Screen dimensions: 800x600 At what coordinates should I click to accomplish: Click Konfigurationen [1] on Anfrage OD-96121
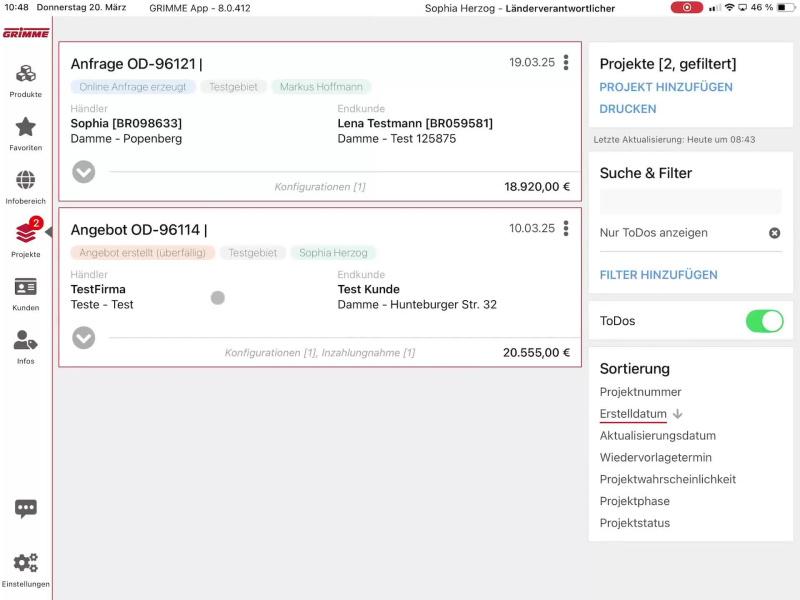click(320, 187)
